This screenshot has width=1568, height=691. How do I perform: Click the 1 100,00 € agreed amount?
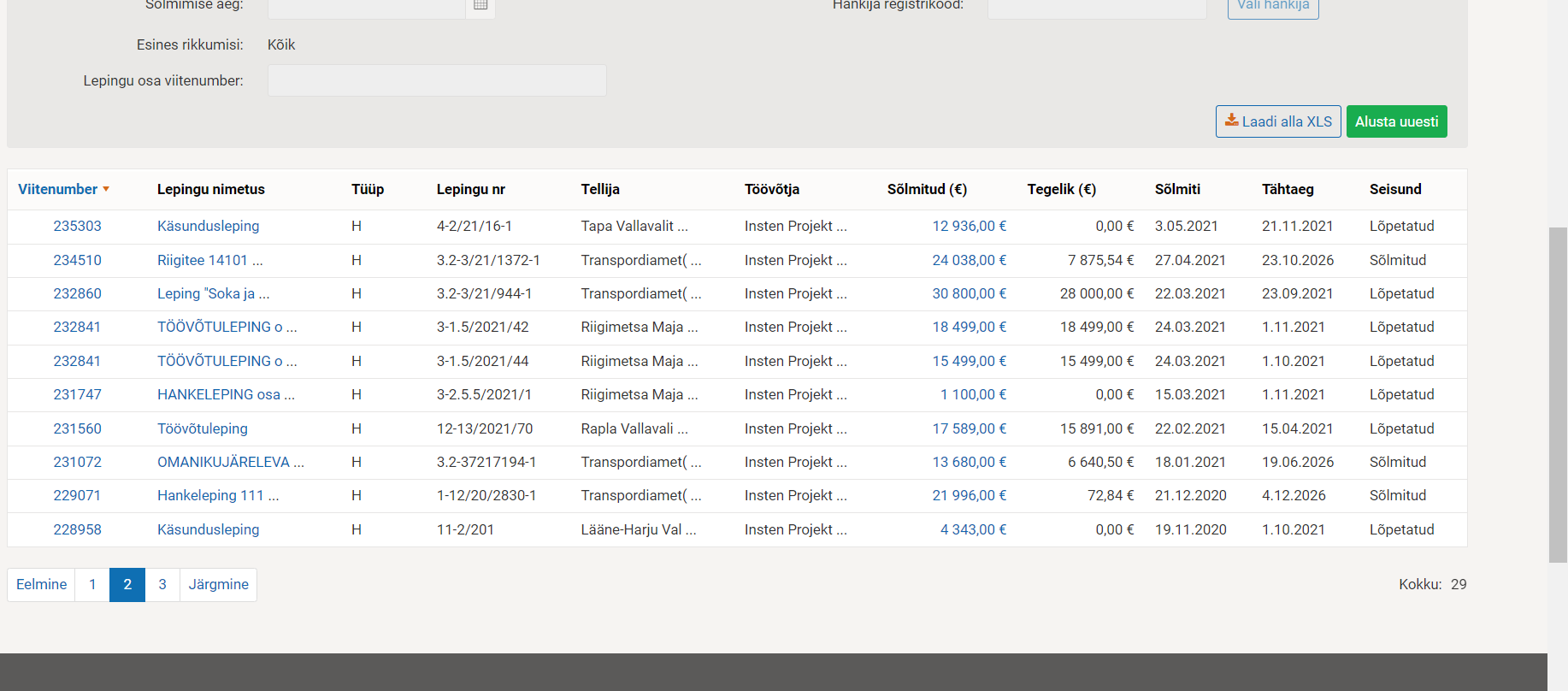(974, 394)
